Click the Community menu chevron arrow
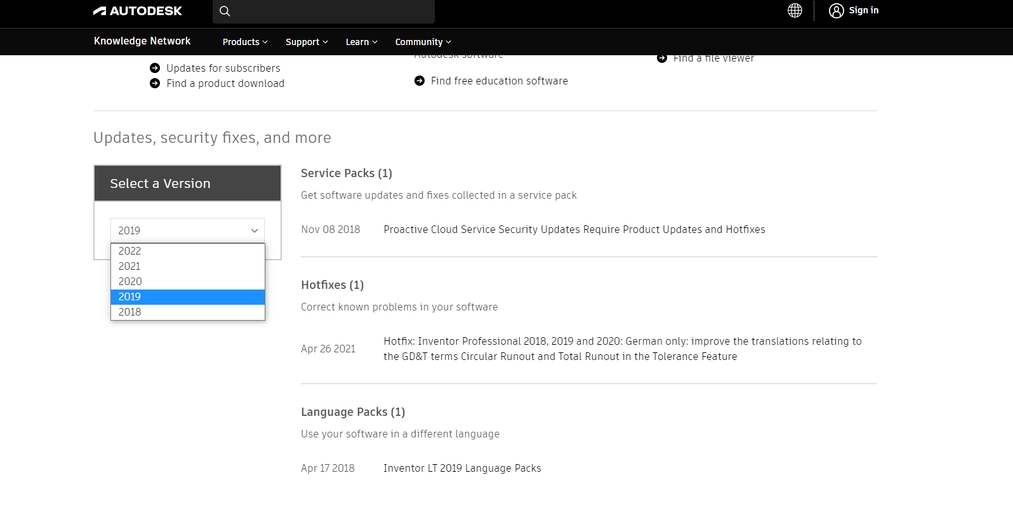Screen dimensions: 1013x513 448,42
